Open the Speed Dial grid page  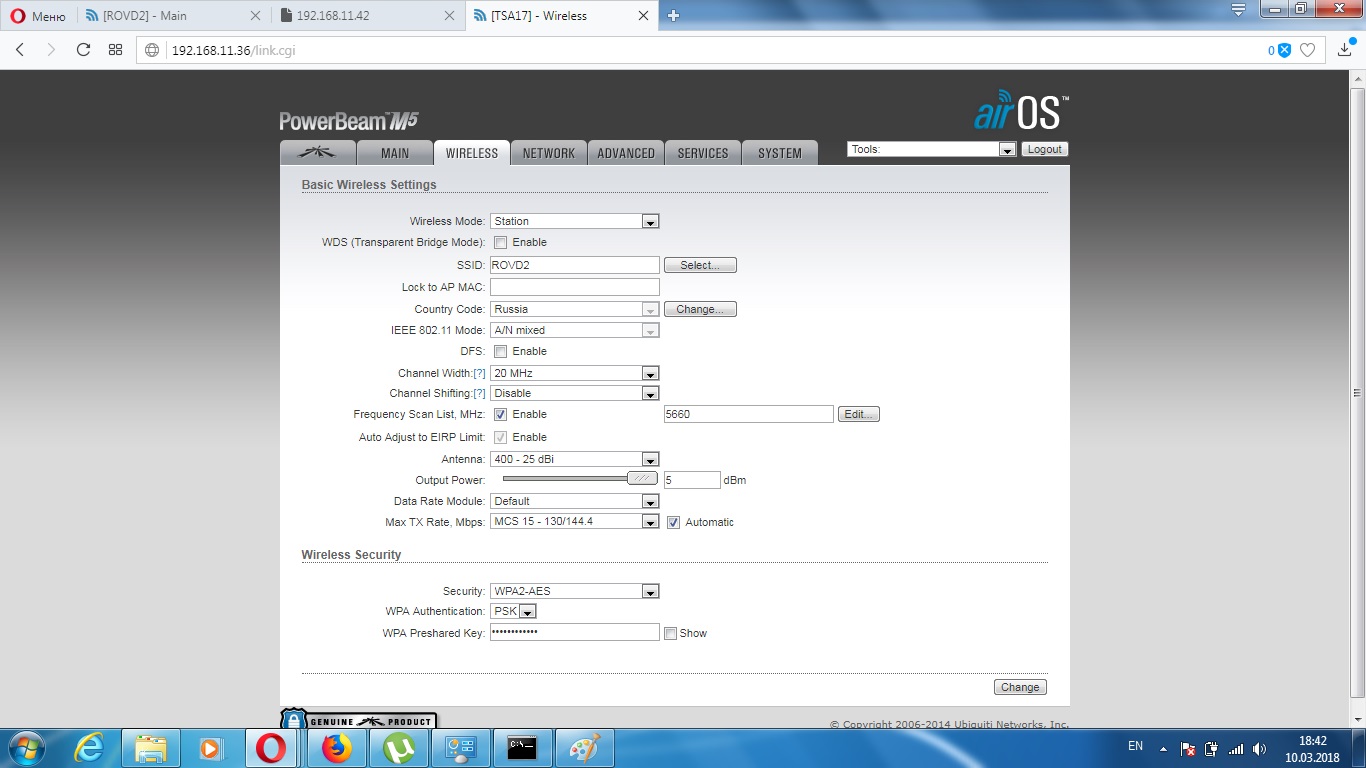point(115,50)
